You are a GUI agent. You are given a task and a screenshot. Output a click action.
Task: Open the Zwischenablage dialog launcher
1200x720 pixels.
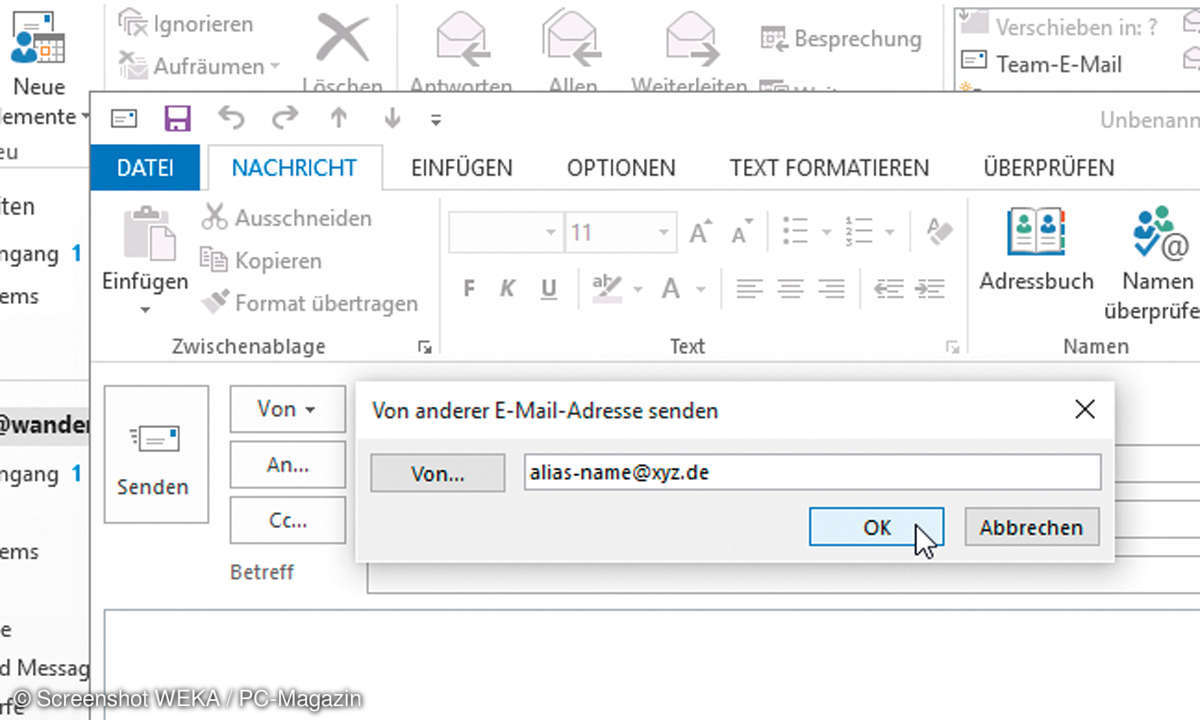(x=425, y=347)
